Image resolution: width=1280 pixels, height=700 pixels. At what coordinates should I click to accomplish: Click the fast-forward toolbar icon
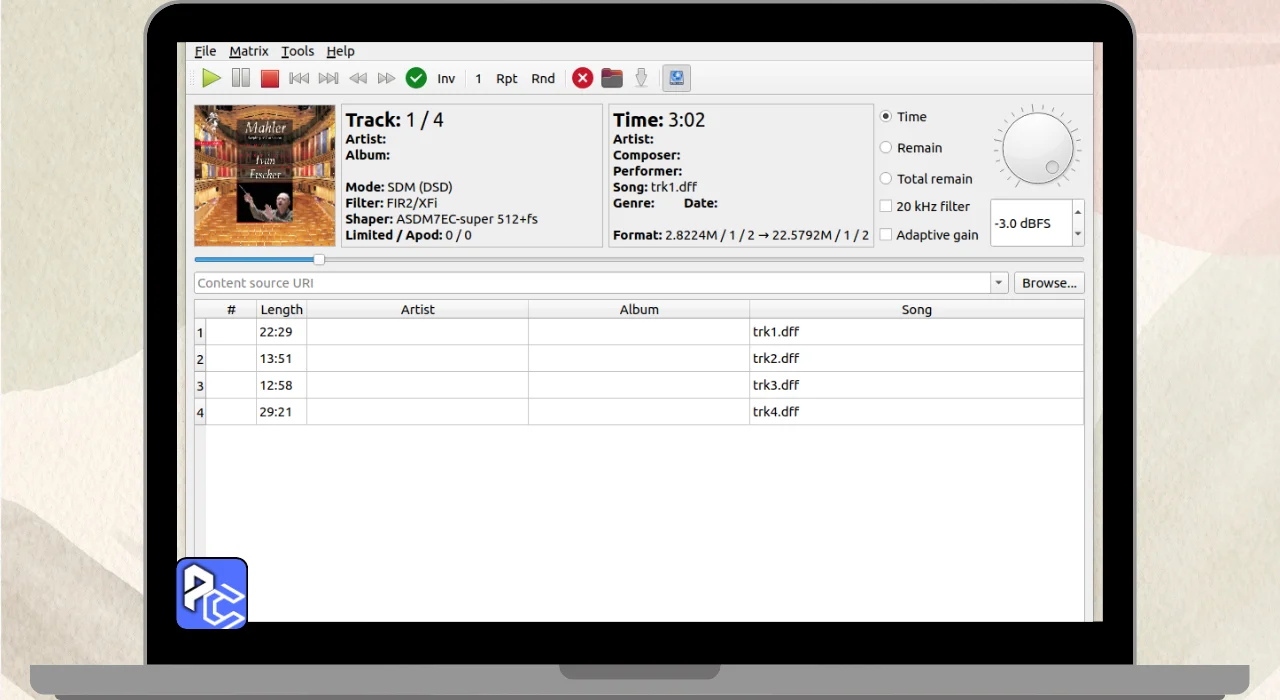pos(386,78)
